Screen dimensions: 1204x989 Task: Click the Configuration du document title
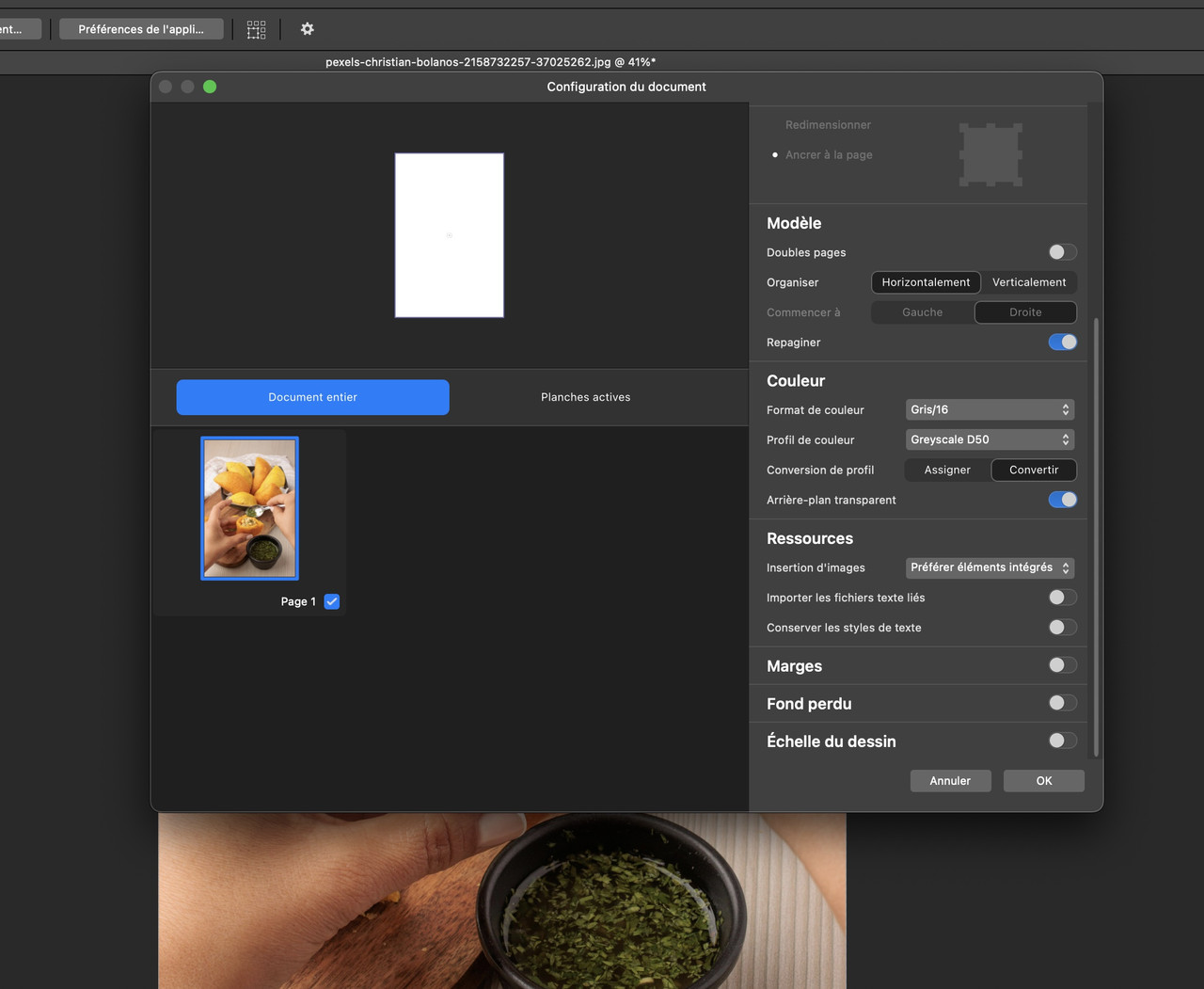626,87
